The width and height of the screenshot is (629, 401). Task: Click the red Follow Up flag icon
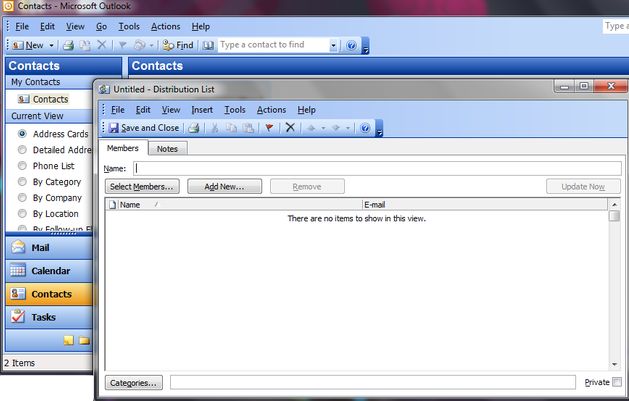270,128
